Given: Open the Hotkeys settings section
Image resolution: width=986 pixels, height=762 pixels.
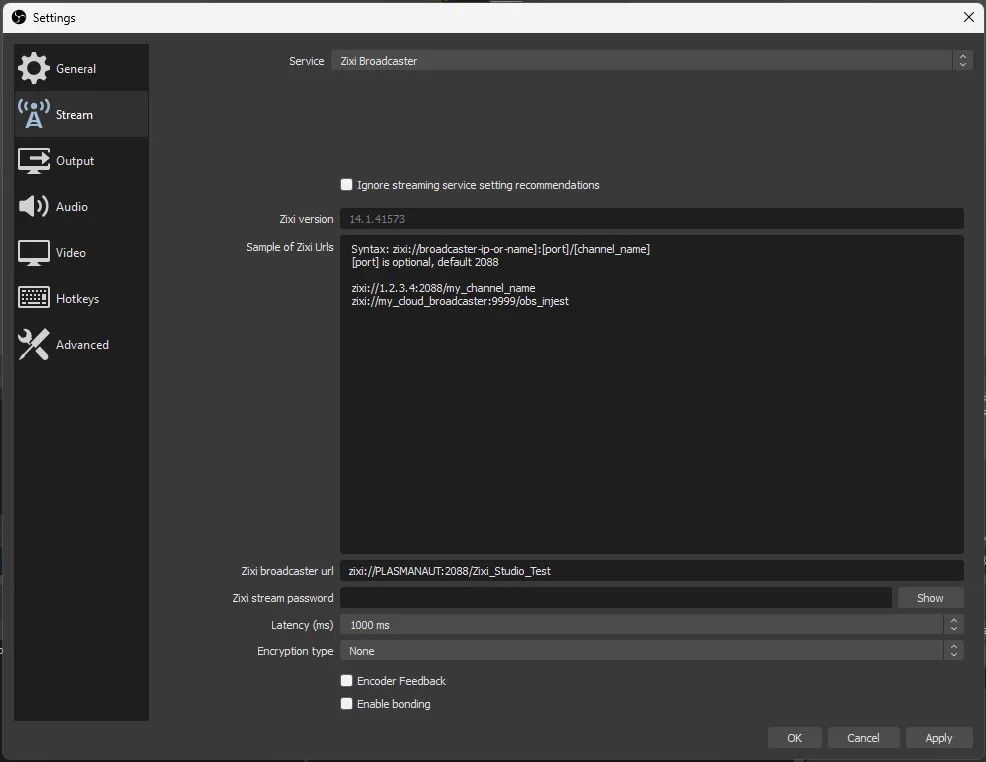Looking at the screenshot, I should coord(81,298).
